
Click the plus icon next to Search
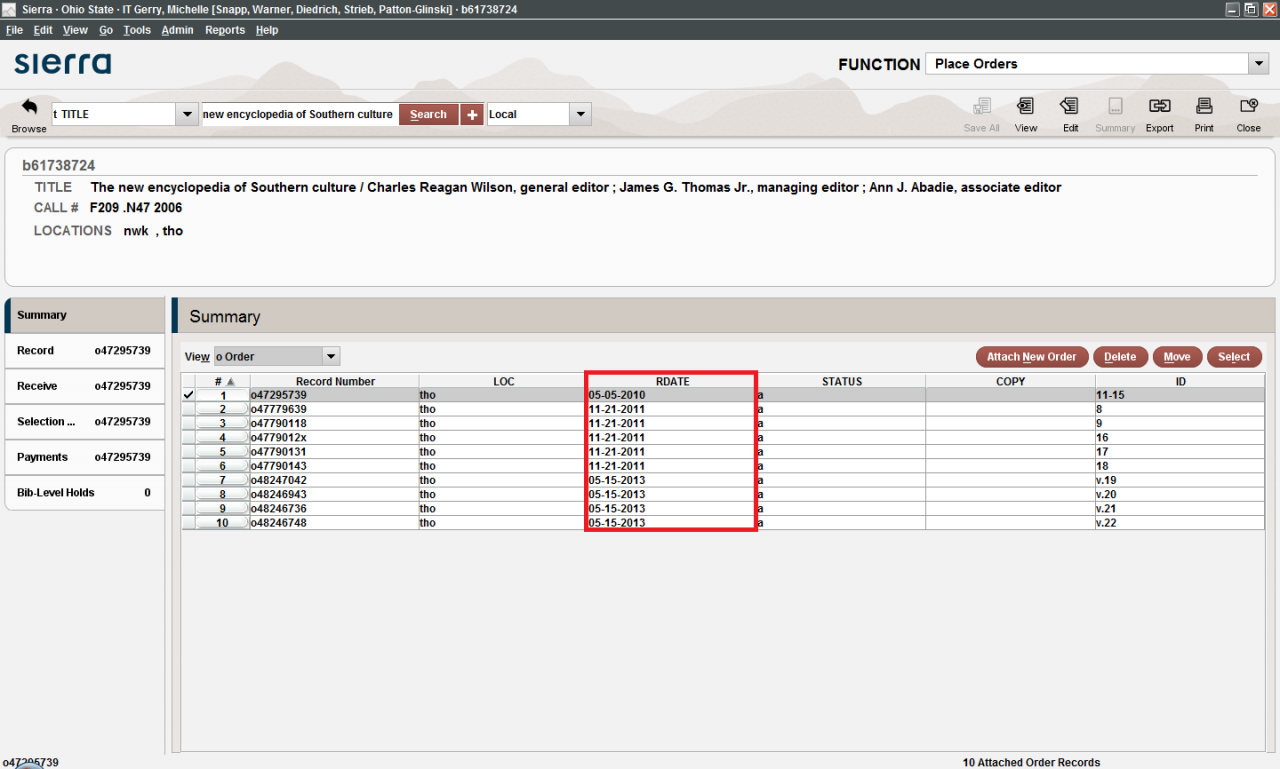[x=472, y=114]
